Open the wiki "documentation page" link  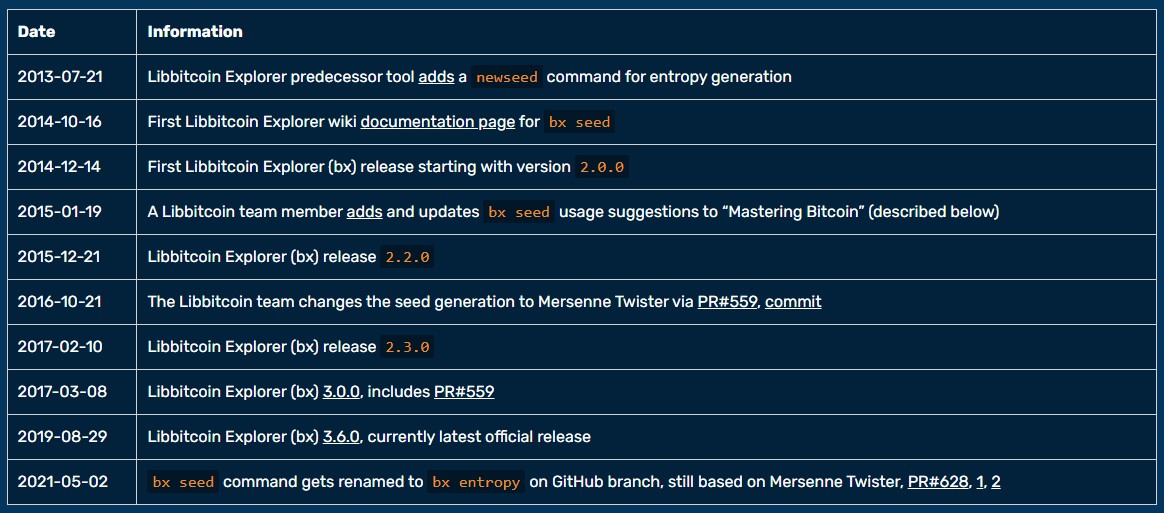pyautogui.click(x=438, y=122)
